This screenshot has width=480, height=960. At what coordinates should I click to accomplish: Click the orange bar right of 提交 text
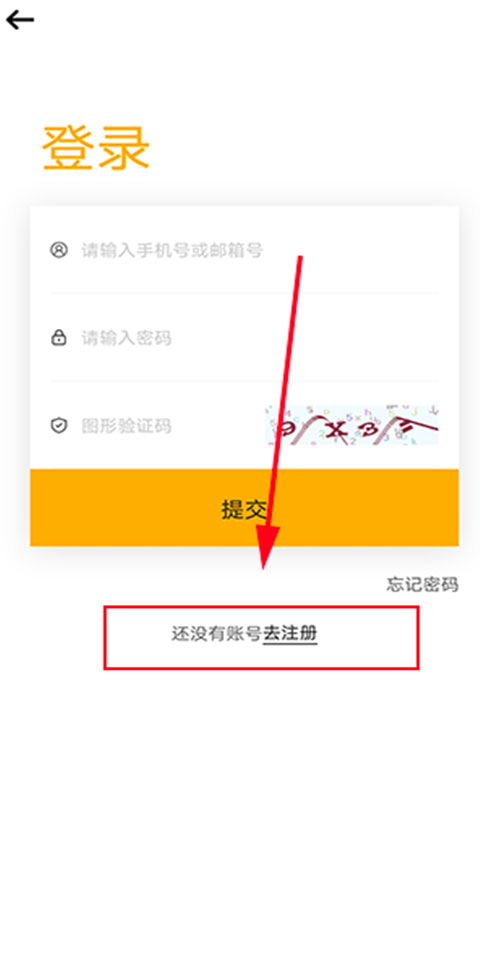367,508
